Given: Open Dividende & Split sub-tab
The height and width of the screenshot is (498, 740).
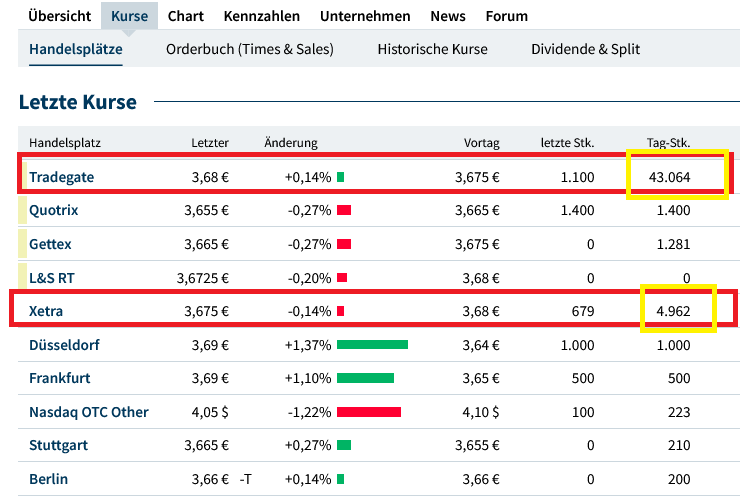Looking at the screenshot, I should [x=586, y=49].
